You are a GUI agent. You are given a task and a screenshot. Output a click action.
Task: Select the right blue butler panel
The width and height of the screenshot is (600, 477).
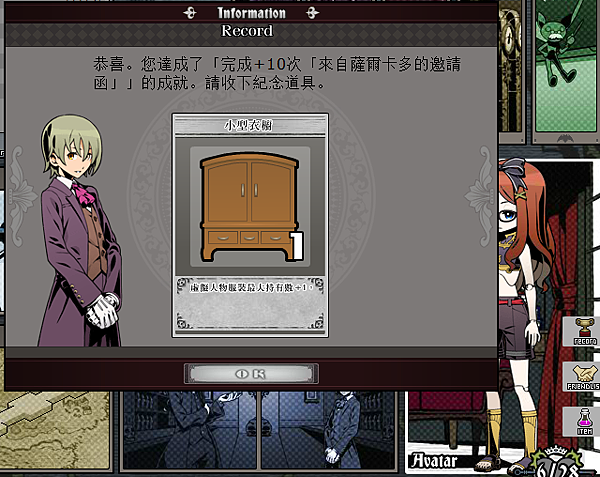click(x=329, y=430)
